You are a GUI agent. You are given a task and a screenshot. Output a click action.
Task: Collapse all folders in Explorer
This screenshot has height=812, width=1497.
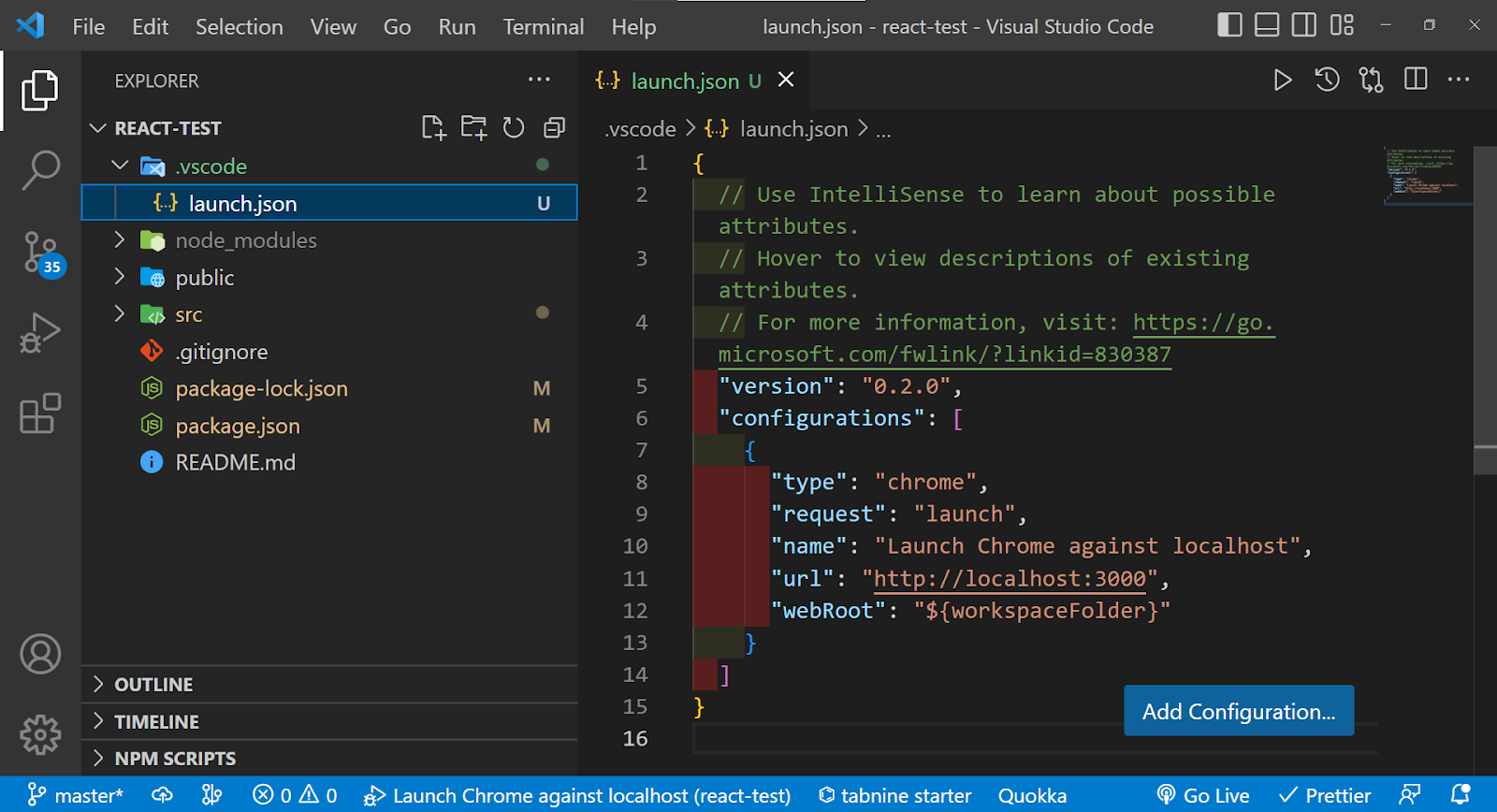[554, 128]
